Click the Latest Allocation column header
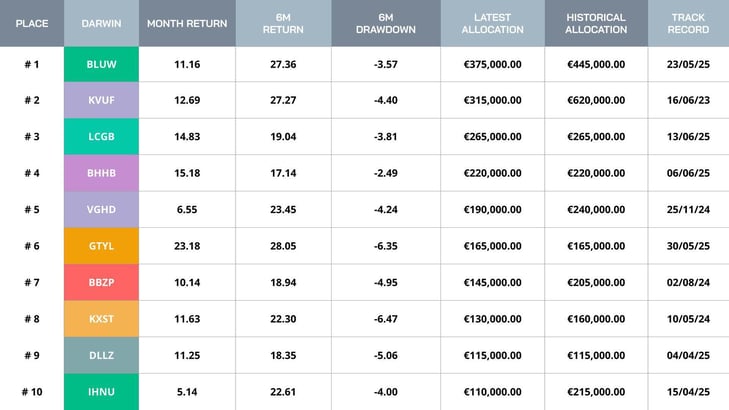This screenshot has height=410, width=729. pos(492,23)
